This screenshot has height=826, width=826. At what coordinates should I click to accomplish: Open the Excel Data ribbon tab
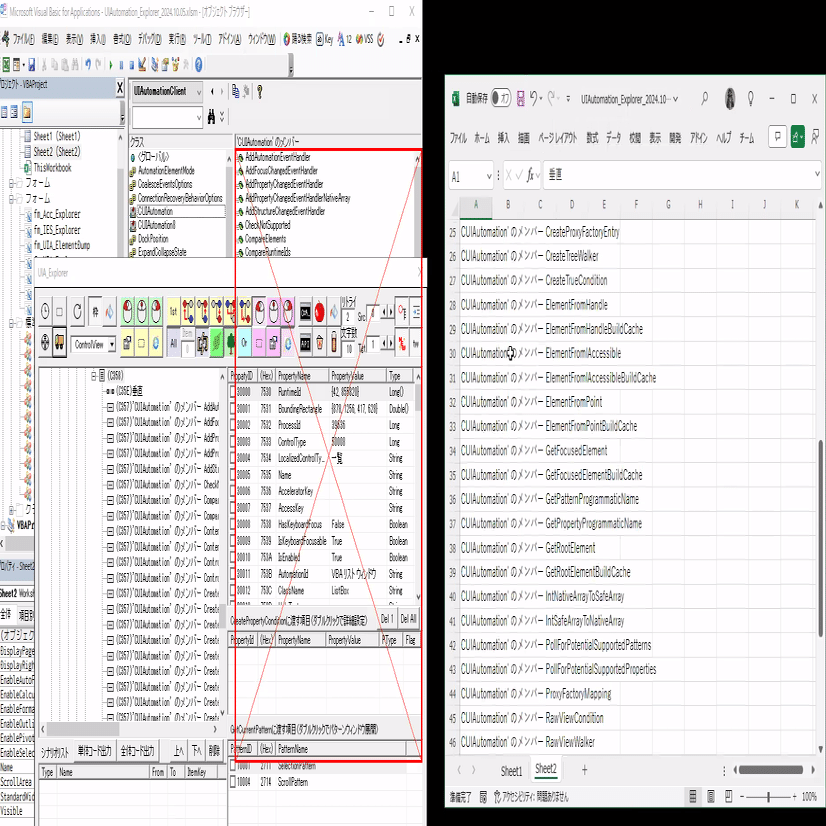(613, 138)
